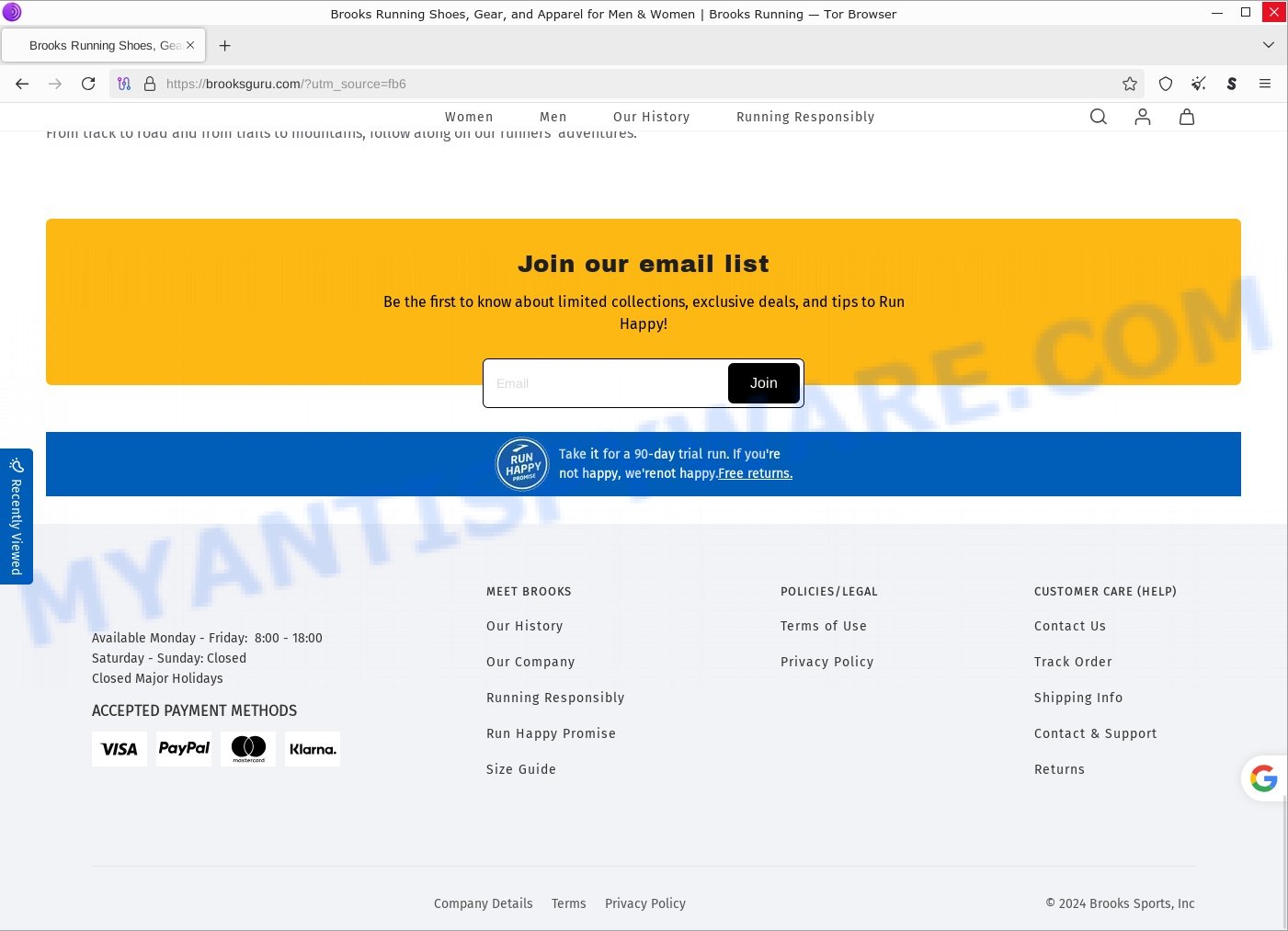Open the Size Guide link
Screen dimensions: 1288x931
tap(521, 769)
